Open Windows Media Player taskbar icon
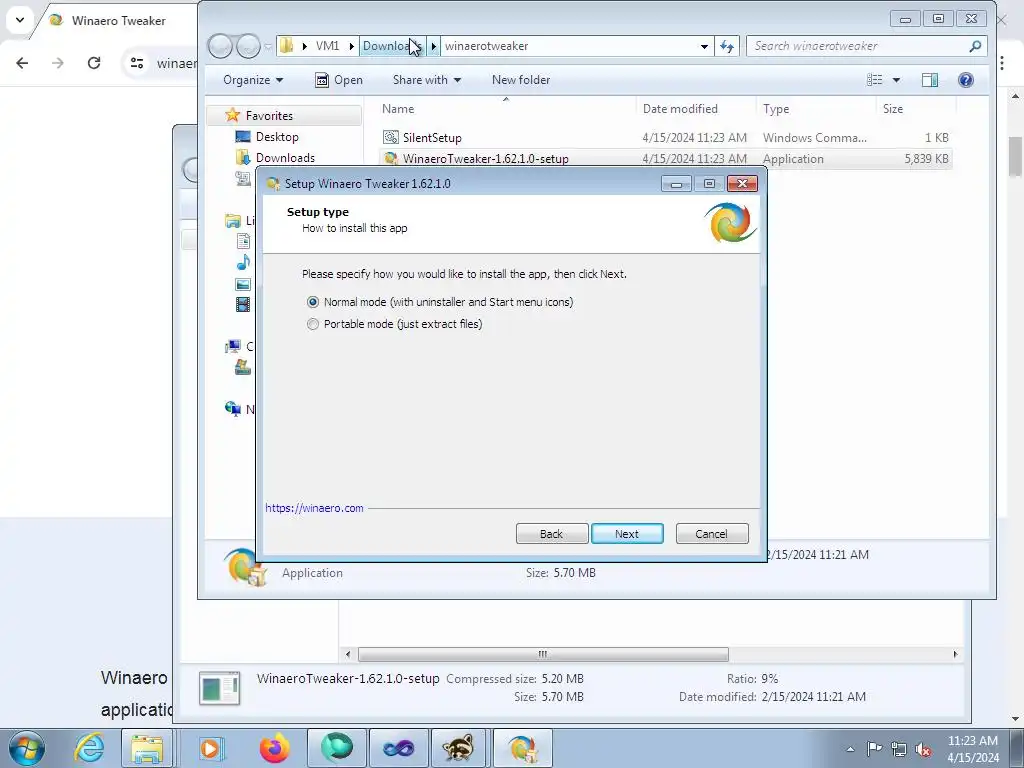 [210, 748]
